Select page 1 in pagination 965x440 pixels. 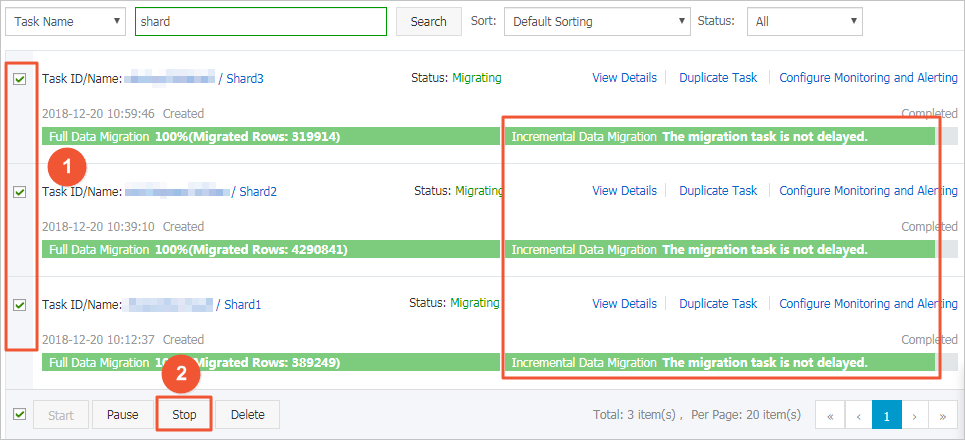[886, 415]
